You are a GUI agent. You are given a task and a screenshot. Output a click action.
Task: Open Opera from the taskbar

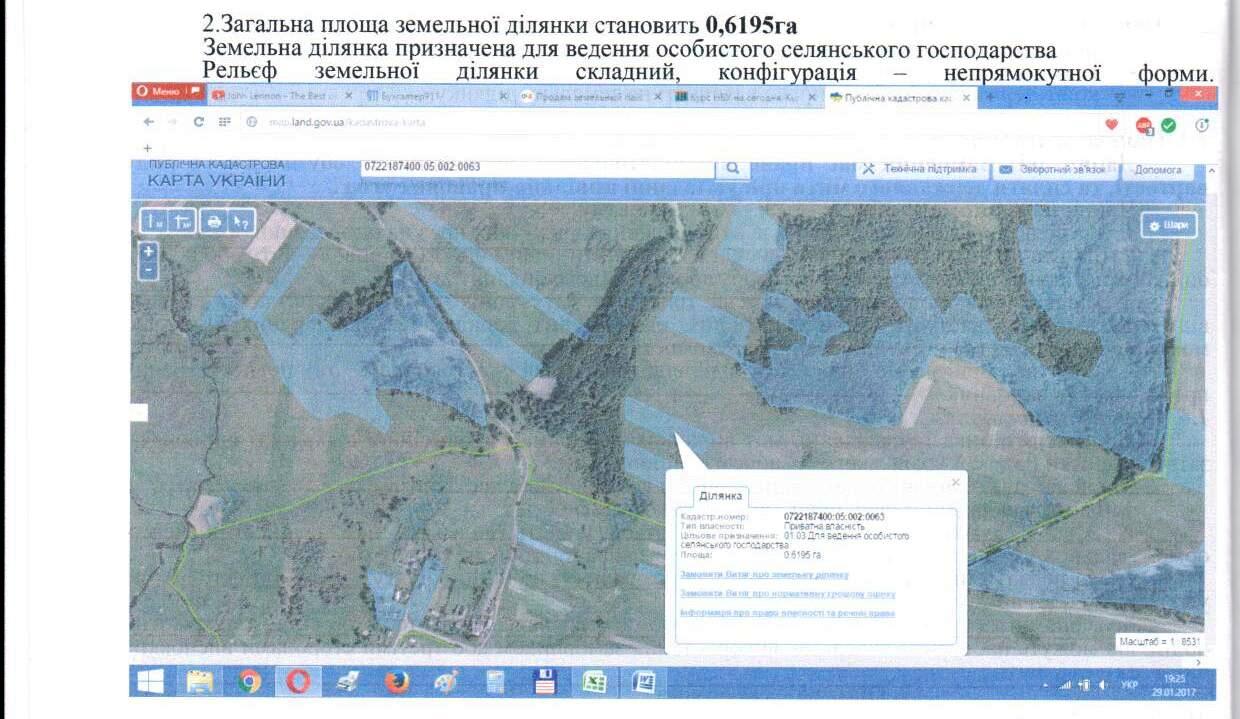click(x=299, y=682)
